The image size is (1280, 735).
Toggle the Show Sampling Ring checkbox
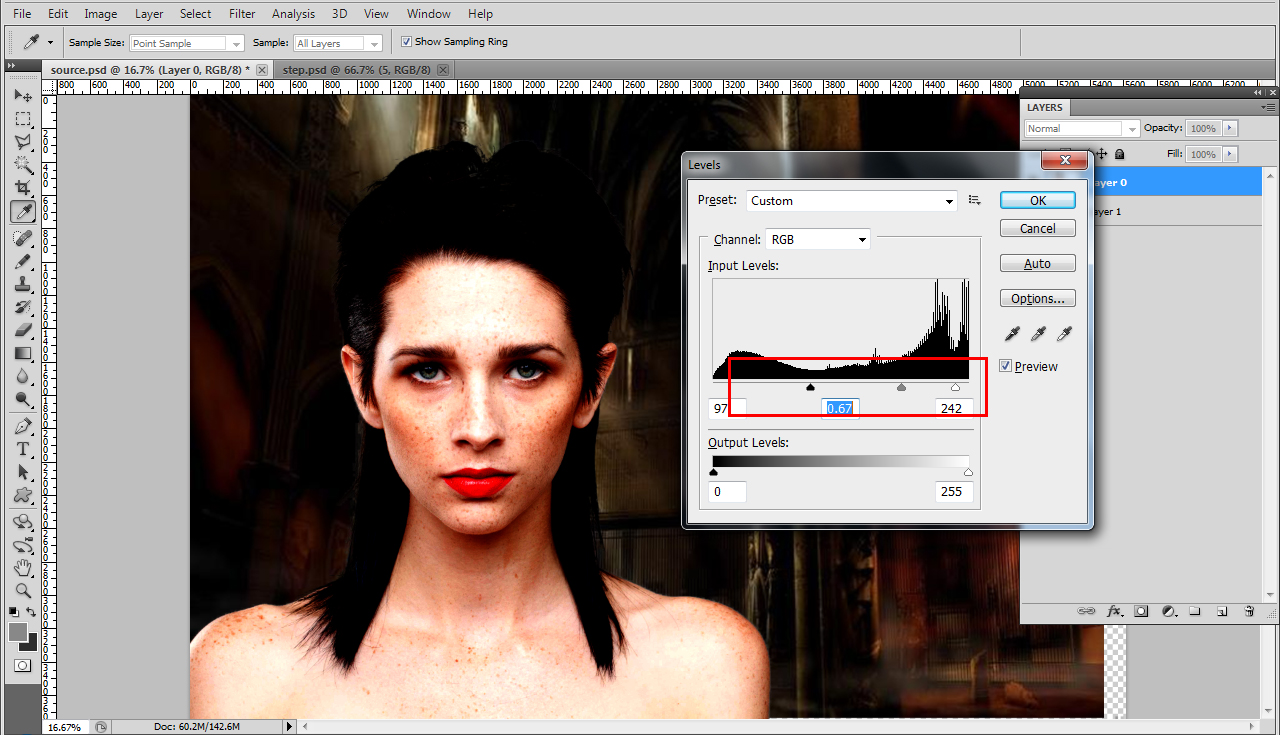click(x=406, y=42)
